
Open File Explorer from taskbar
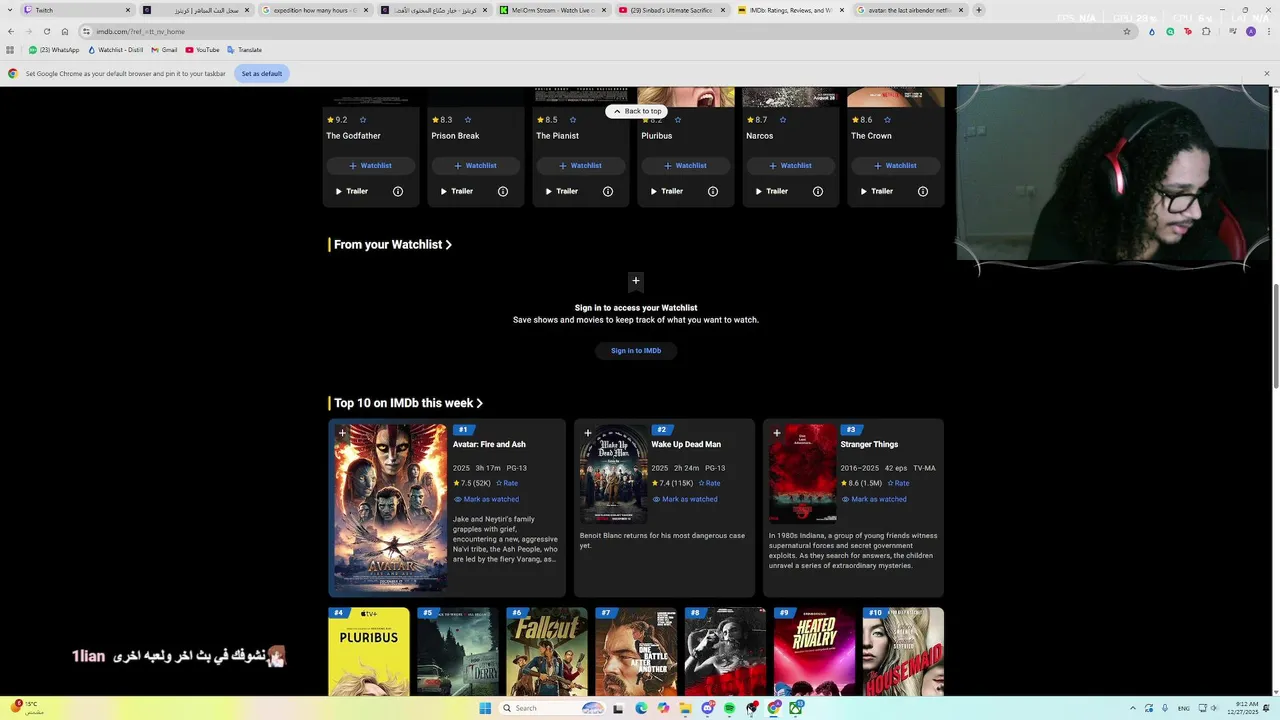point(685,708)
